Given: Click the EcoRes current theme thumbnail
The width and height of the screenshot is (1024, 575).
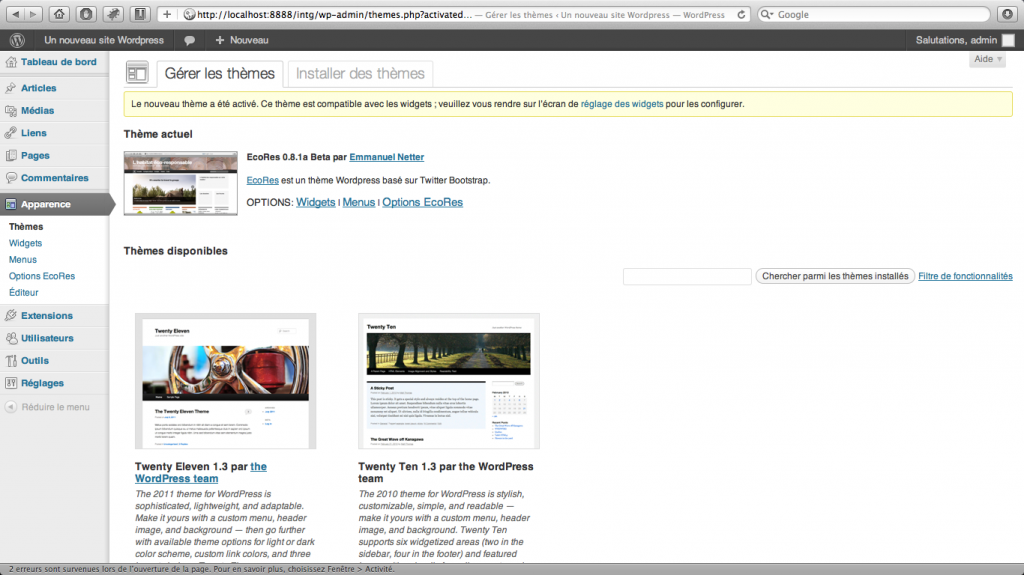Looking at the screenshot, I should [x=181, y=184].
